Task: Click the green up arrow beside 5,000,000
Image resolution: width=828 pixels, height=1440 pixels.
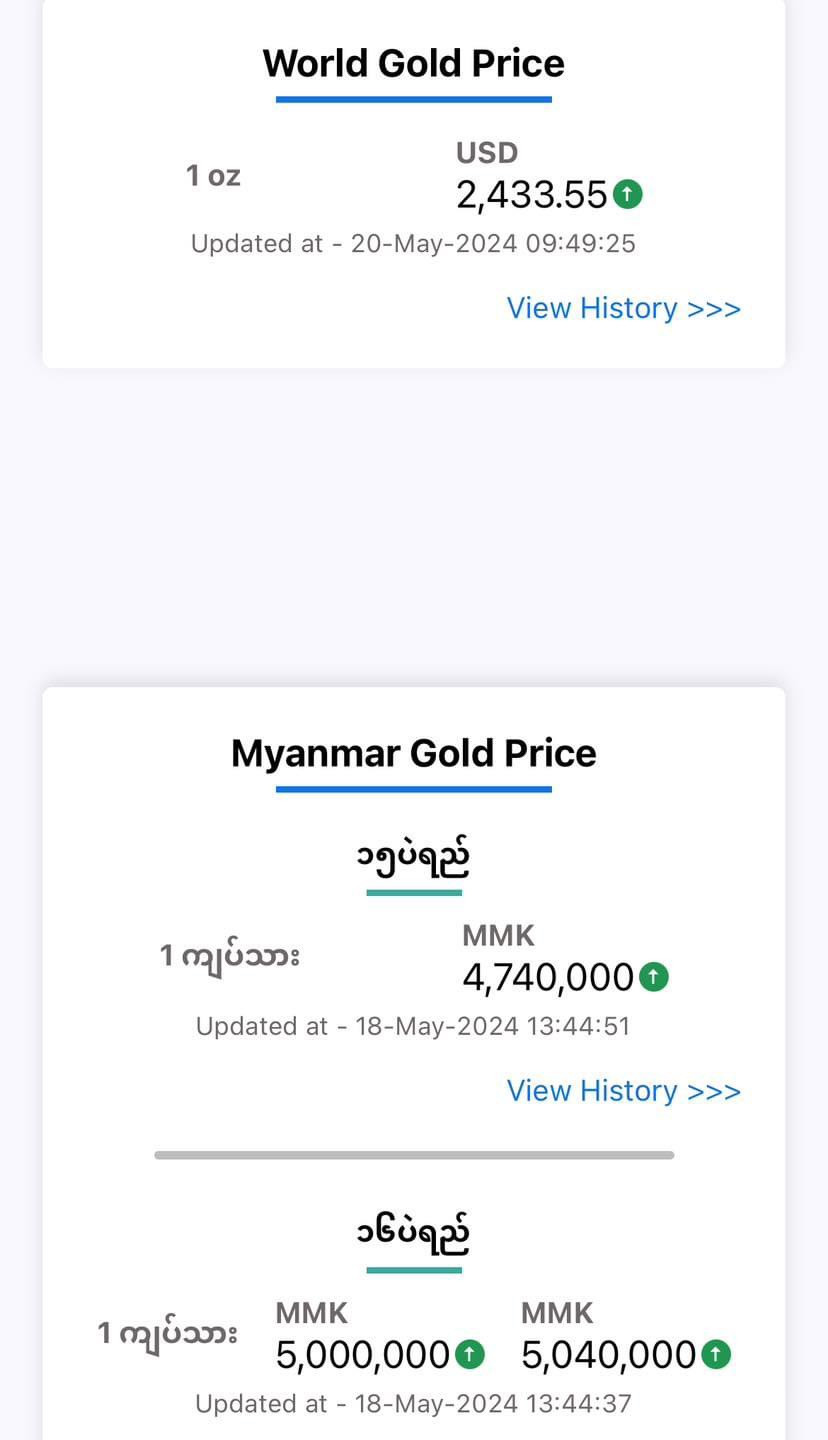Action: [470, 1355]
